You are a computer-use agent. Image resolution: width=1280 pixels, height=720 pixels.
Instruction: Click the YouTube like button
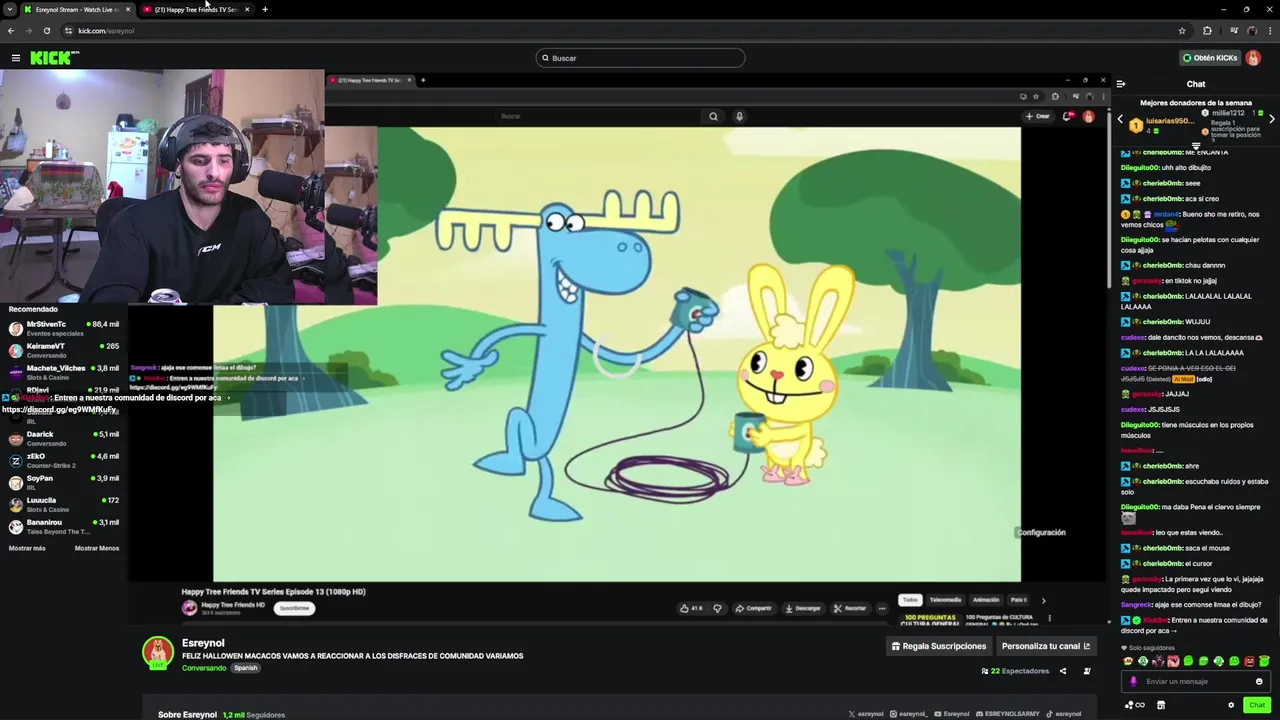click(x=690, y=608)
